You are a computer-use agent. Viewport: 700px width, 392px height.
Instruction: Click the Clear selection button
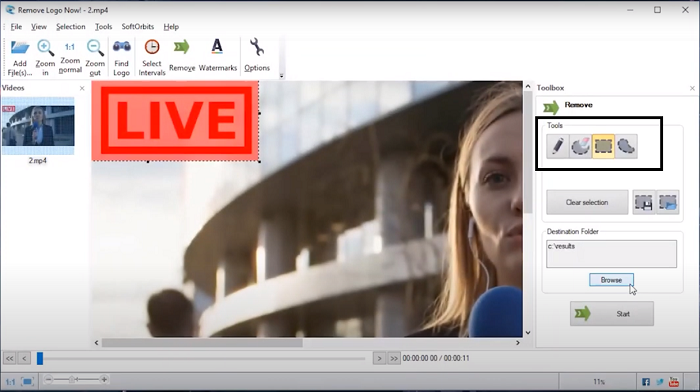coord(587,202)
